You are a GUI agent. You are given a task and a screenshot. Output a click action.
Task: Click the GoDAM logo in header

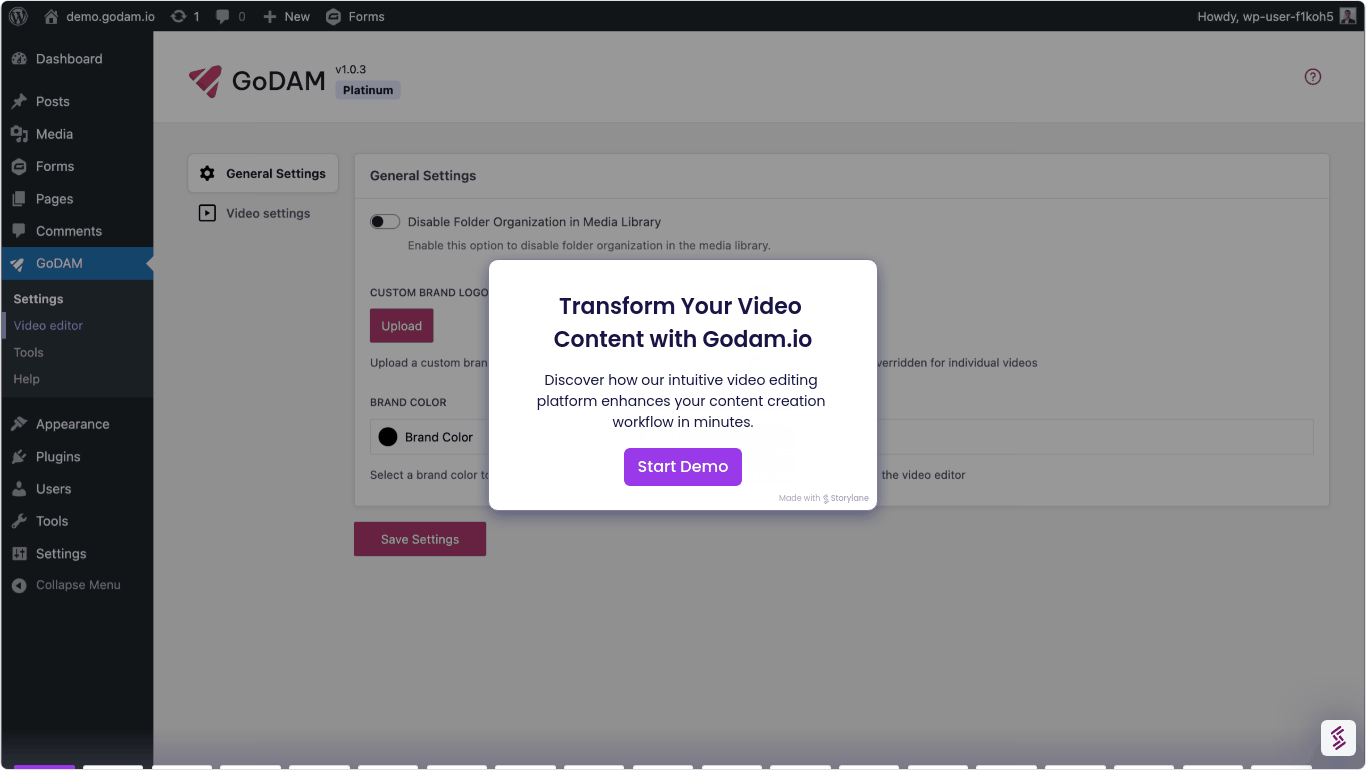(x=257, y=81)
